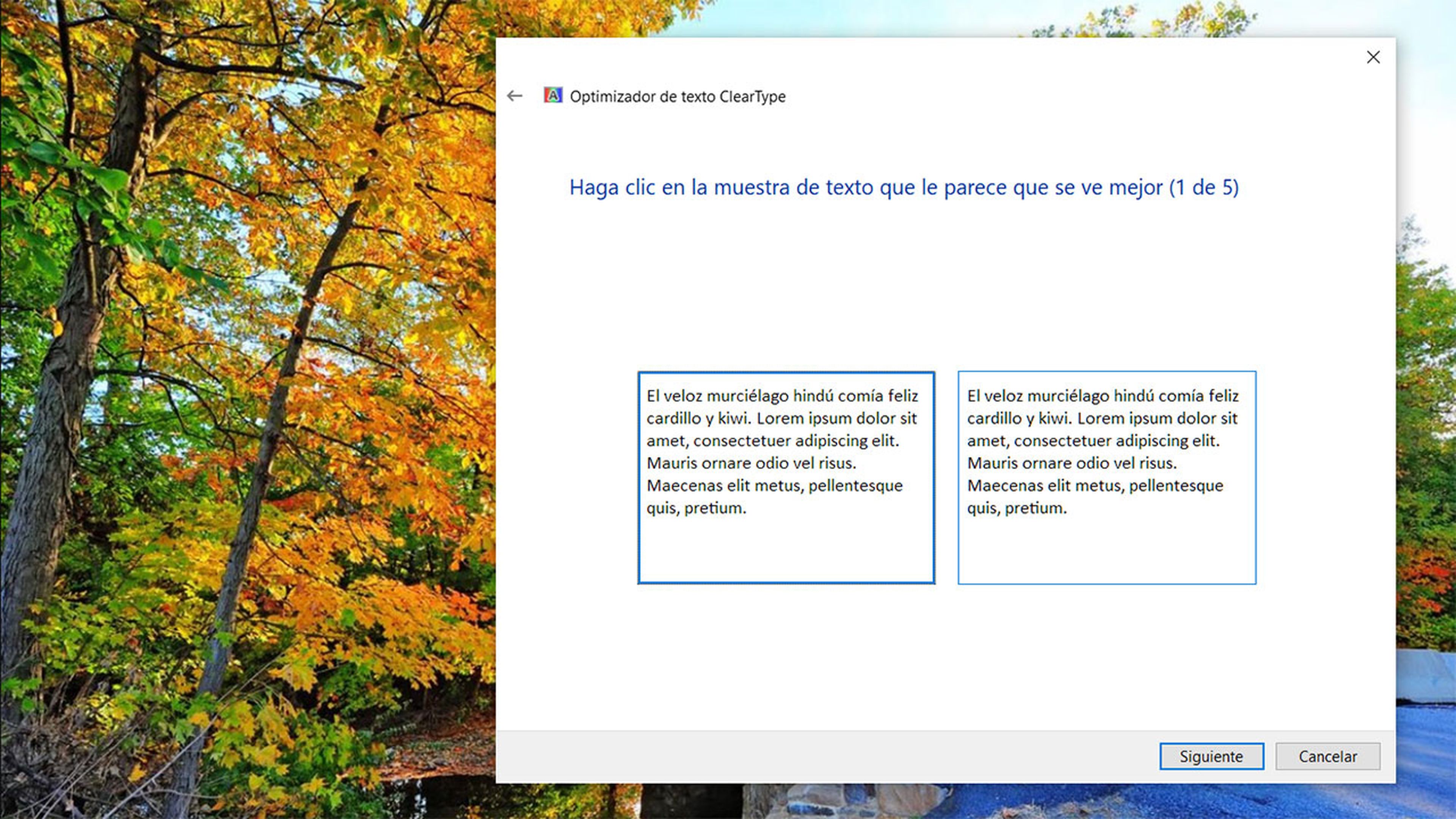The image size is (1456, 819).
Task: Click the Cancelar button
Action: pyautogui.click(x=1328, y=756)
